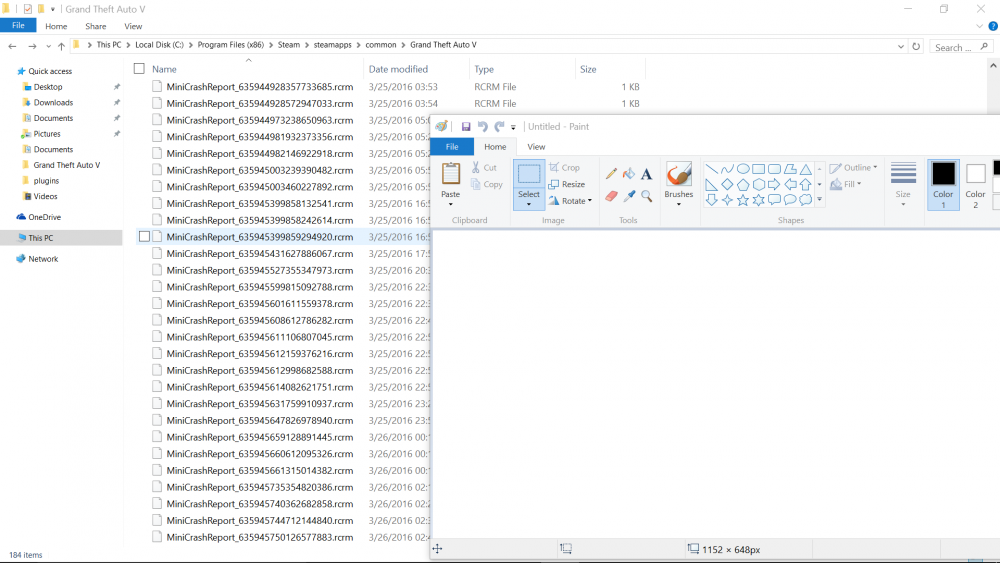Choose the Rectangle shape in Shapes gallery
The width and height of the screenshot is (1000, 563).
[x=758, y=169]
